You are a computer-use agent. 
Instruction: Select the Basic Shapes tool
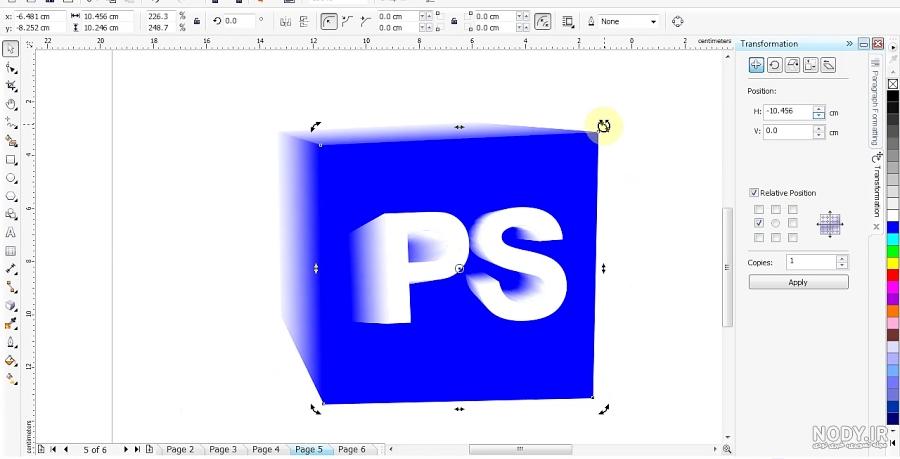[x=10, y=215]
